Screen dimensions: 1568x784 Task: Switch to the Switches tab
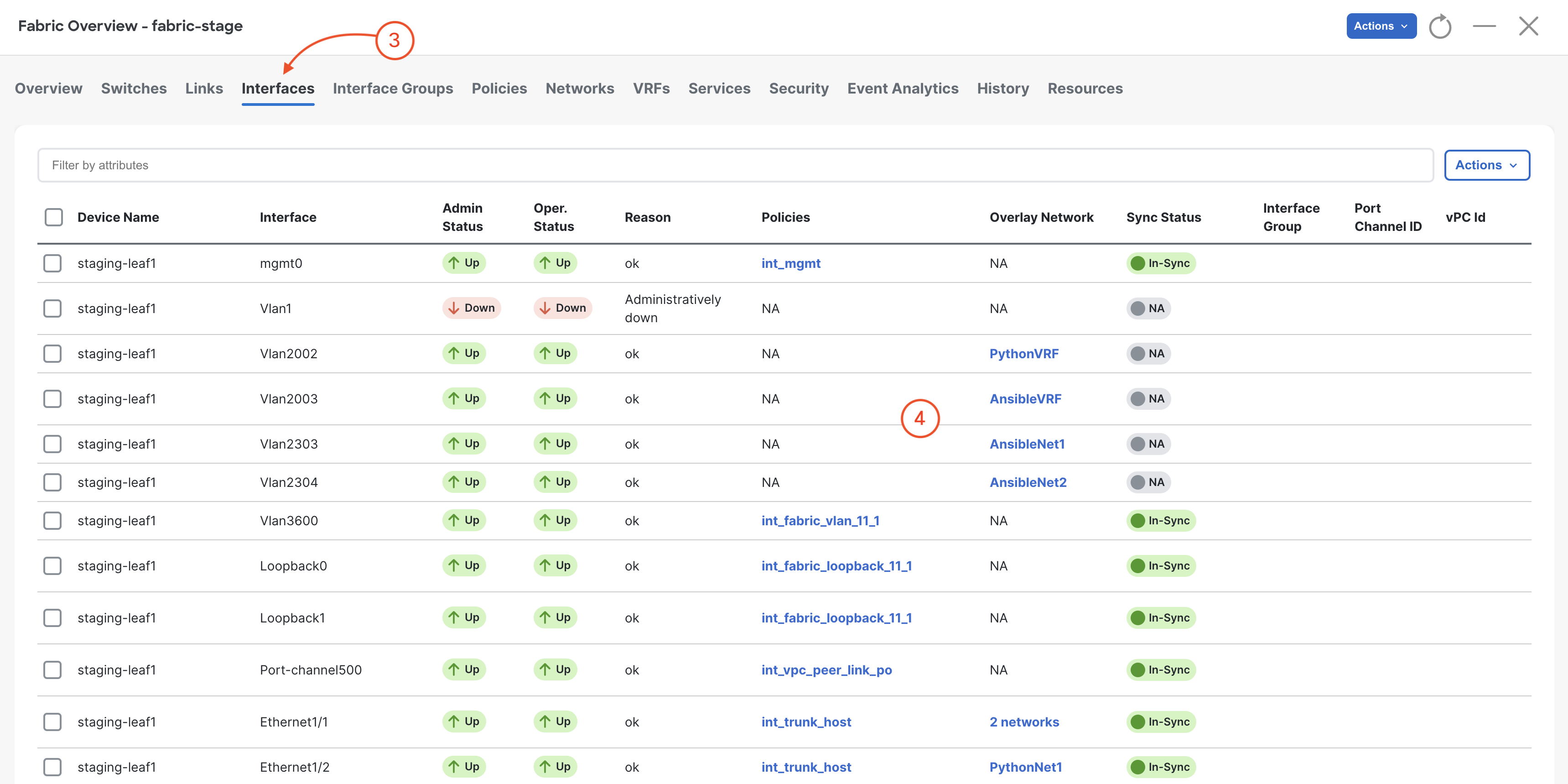(x=134, y=89)
